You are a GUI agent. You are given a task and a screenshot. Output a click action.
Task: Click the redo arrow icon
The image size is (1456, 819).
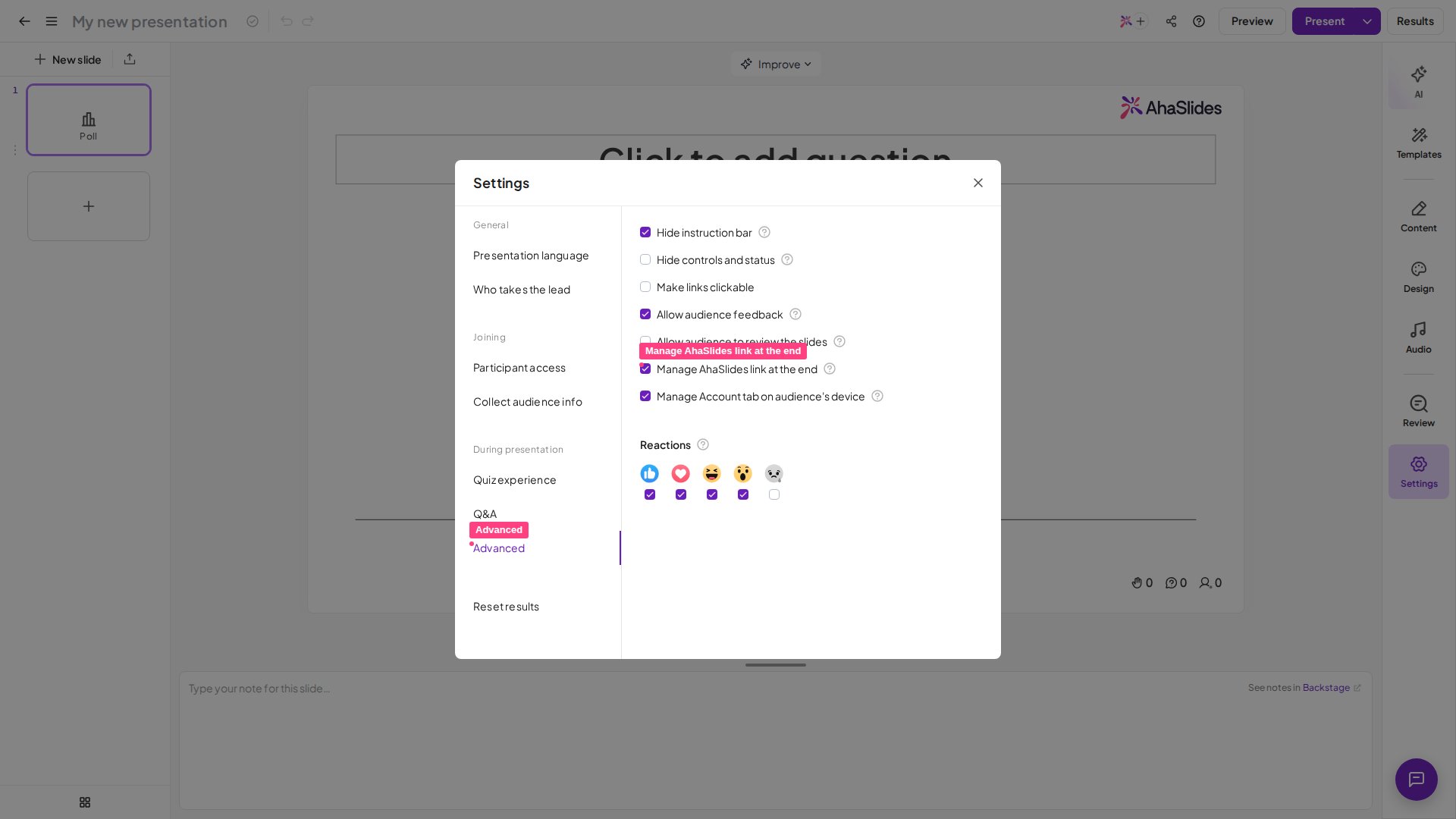tap(308, 21)
